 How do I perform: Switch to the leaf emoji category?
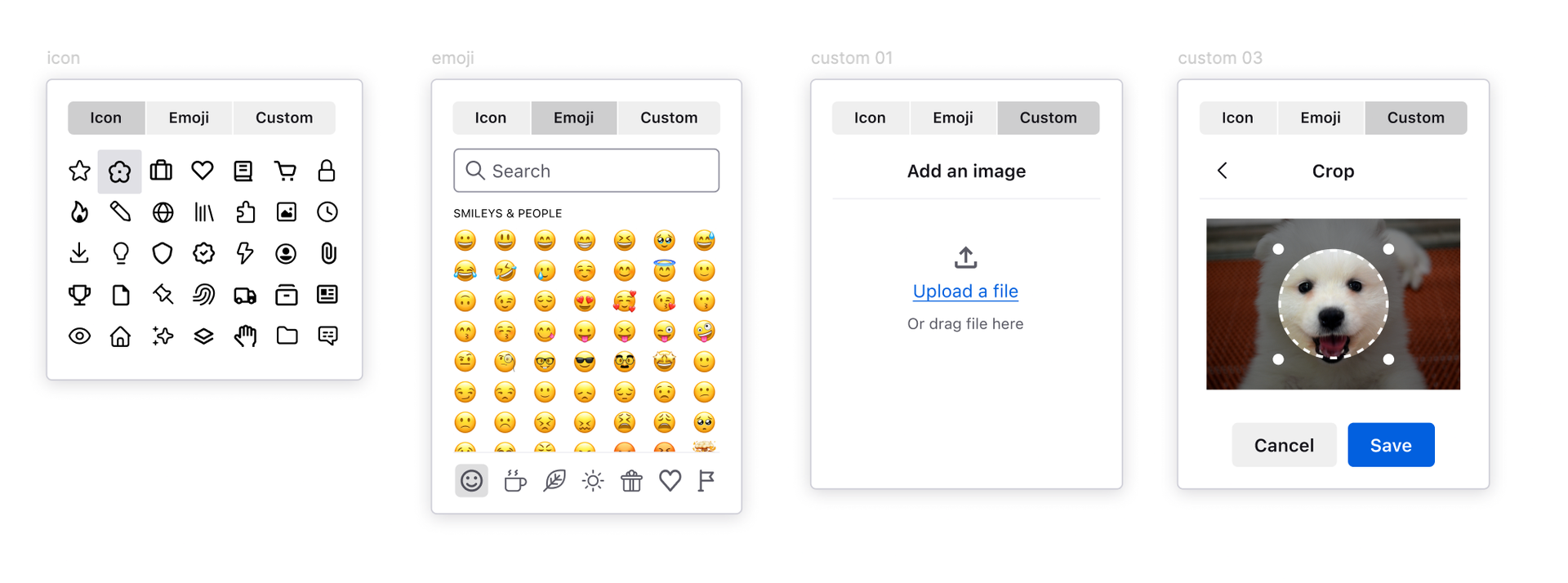click(x=555, y=481)
